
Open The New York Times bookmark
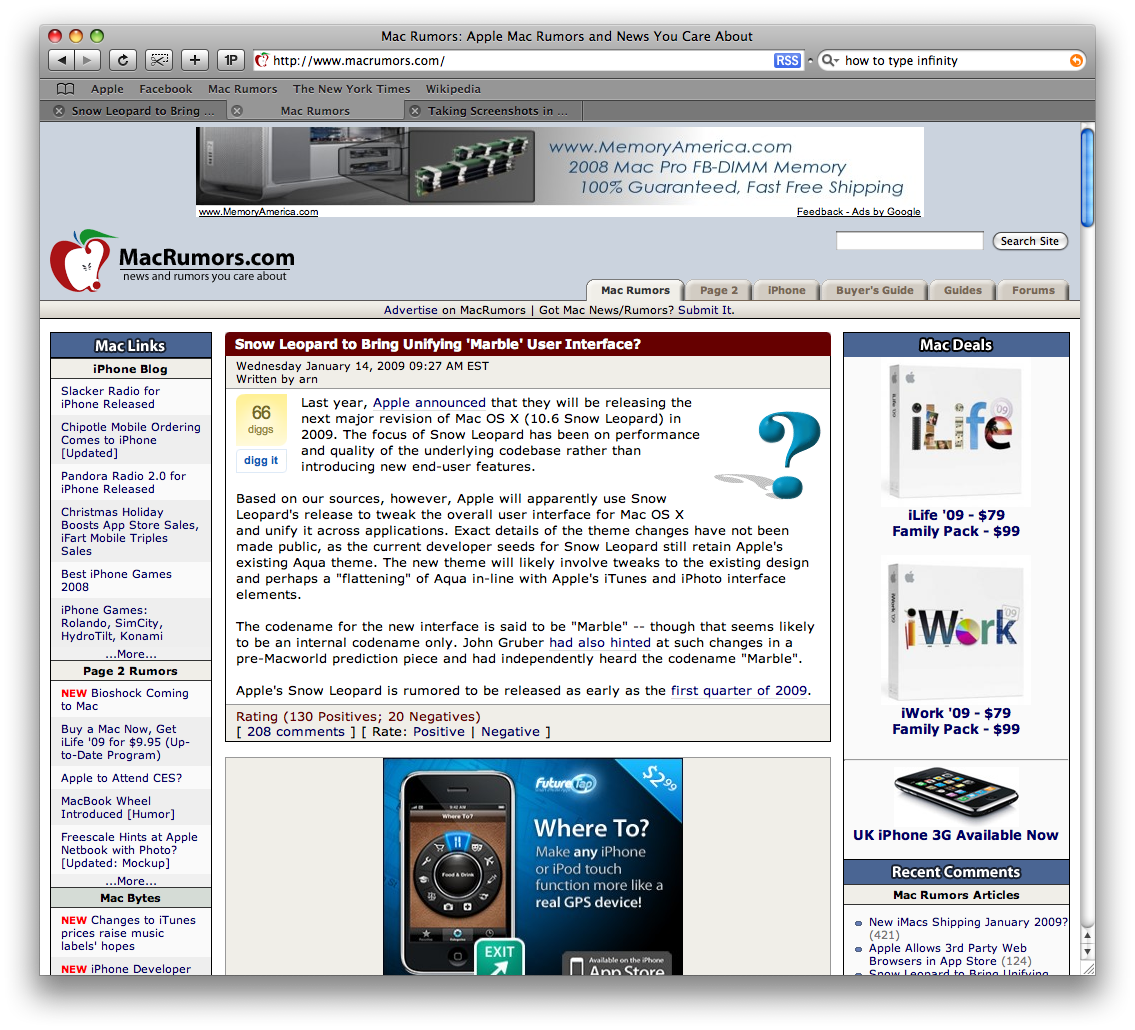[351, 89]
